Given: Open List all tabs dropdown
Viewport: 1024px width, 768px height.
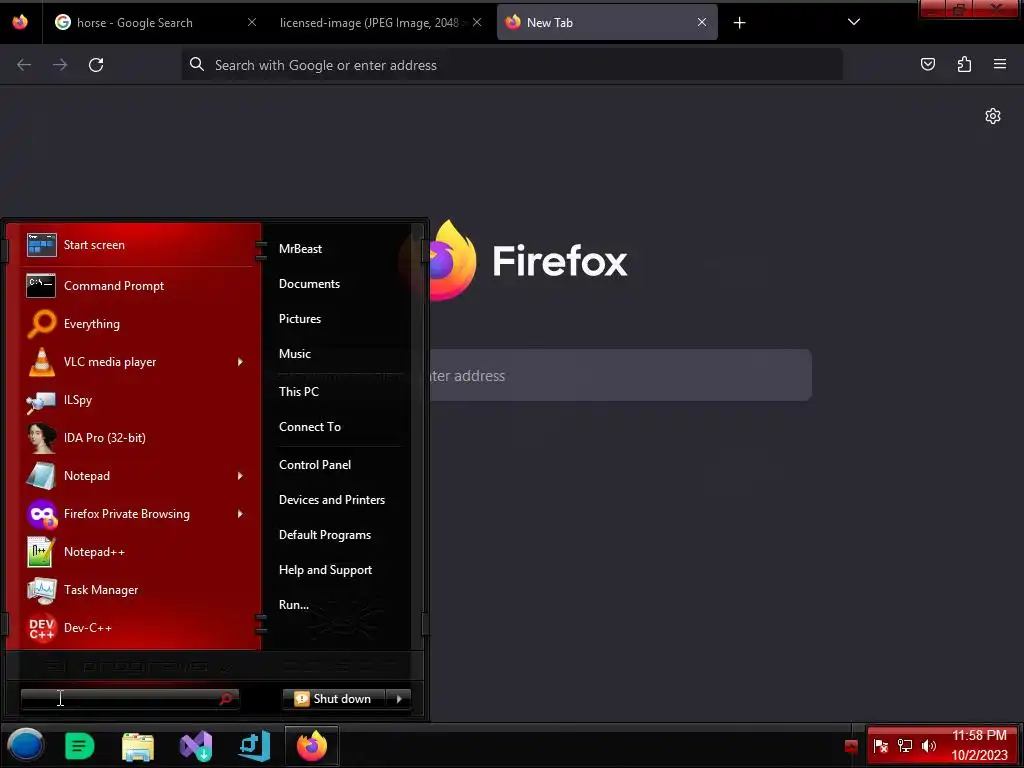Looking at the screenshot, I should 854,22.
